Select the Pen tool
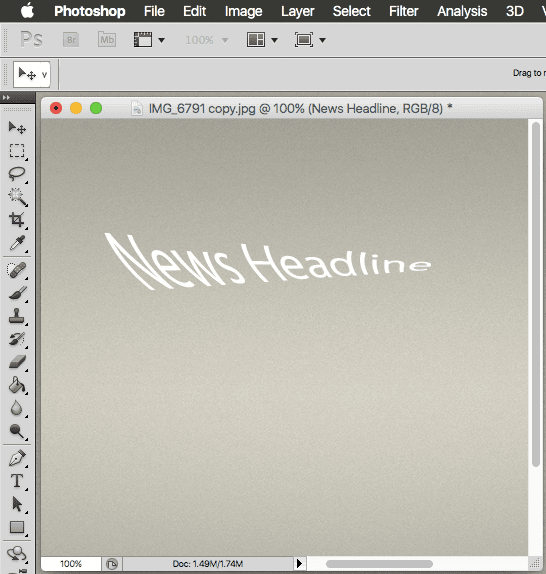The height and width of the screenshot is (574, 546). tap(17, 458)
